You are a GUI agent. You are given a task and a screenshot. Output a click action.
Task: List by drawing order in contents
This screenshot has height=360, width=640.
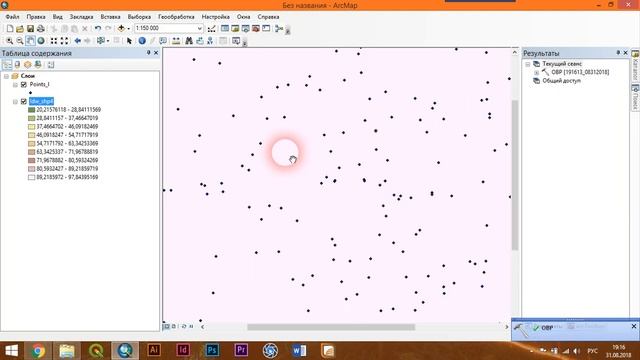tap(7, 64)
